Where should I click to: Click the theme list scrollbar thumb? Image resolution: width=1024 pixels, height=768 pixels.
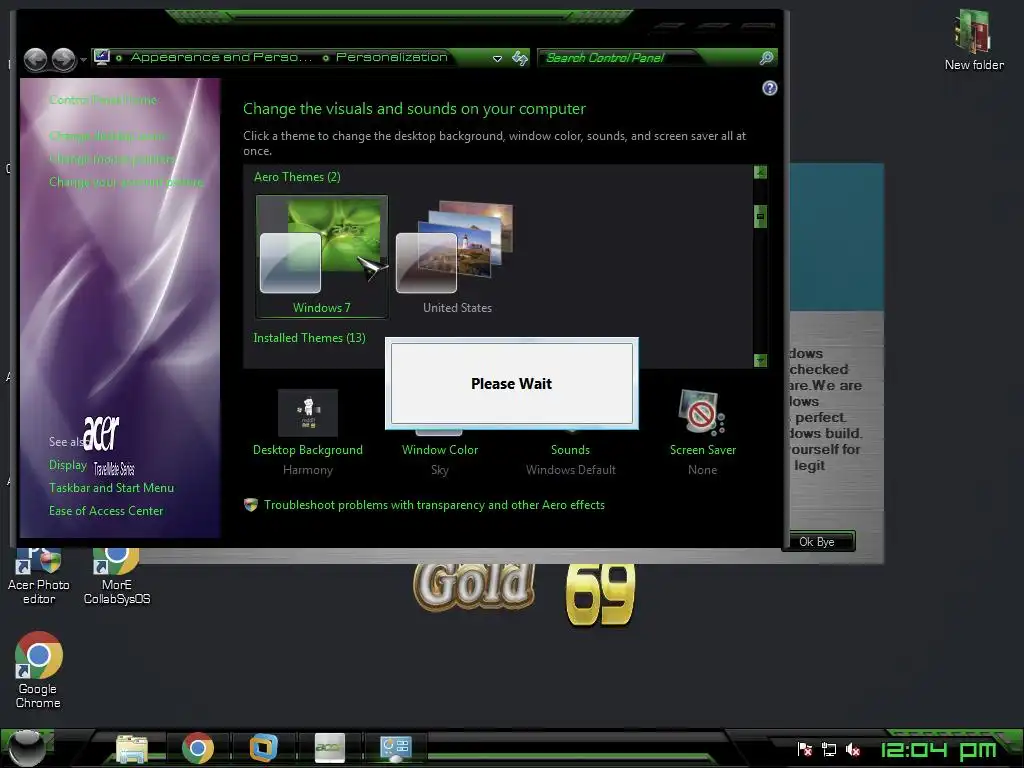760,216
